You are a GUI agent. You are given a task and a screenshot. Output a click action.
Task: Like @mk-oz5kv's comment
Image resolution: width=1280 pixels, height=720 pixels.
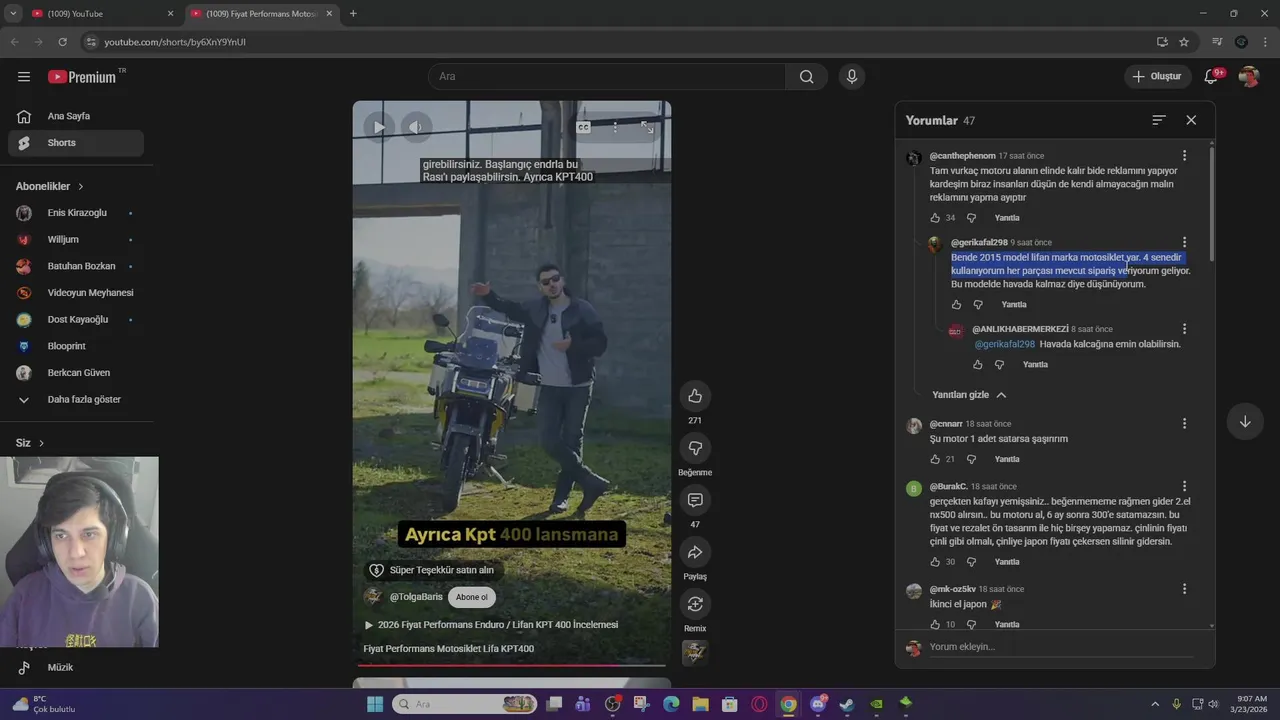tap(935, 624)
